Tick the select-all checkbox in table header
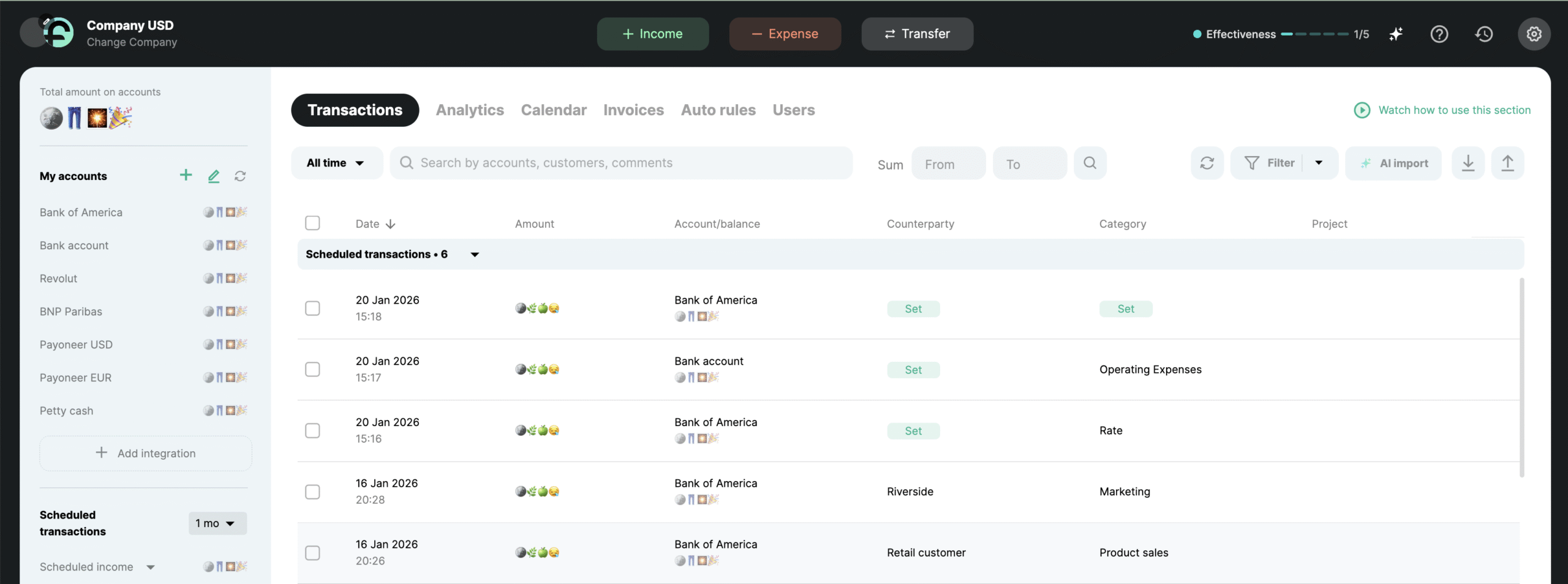Viewport: 1568px width, 584px height. point(312,223)
